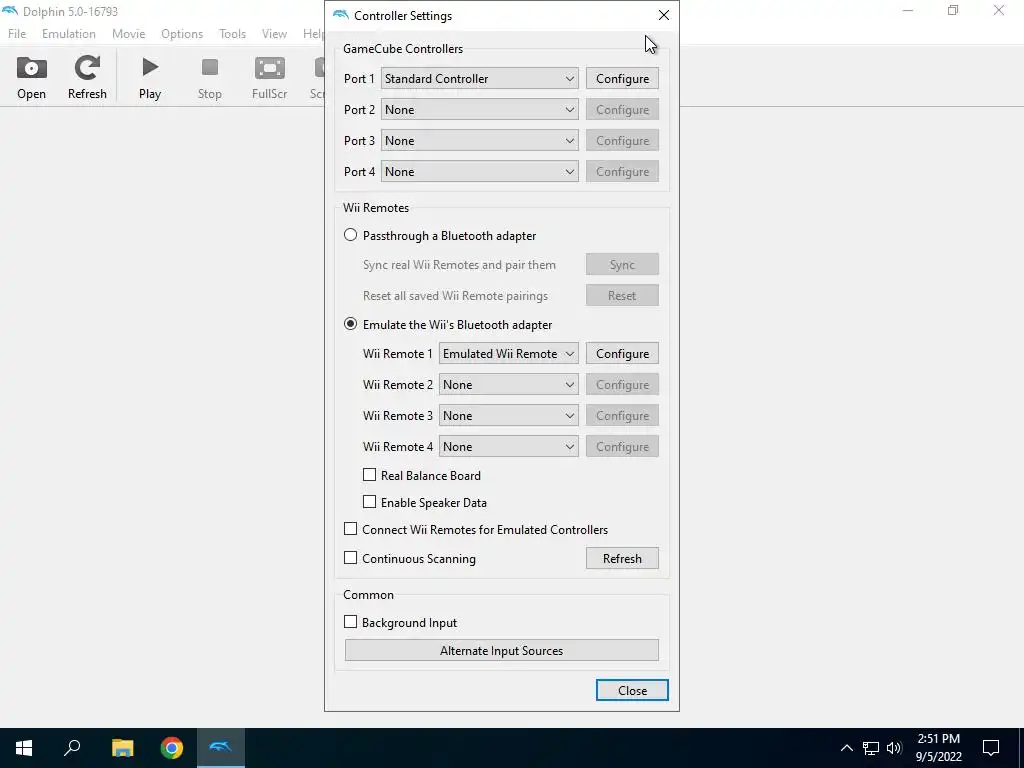Open the File menu
Viewport: 1024px width, 768px height.
pos(17,33)
